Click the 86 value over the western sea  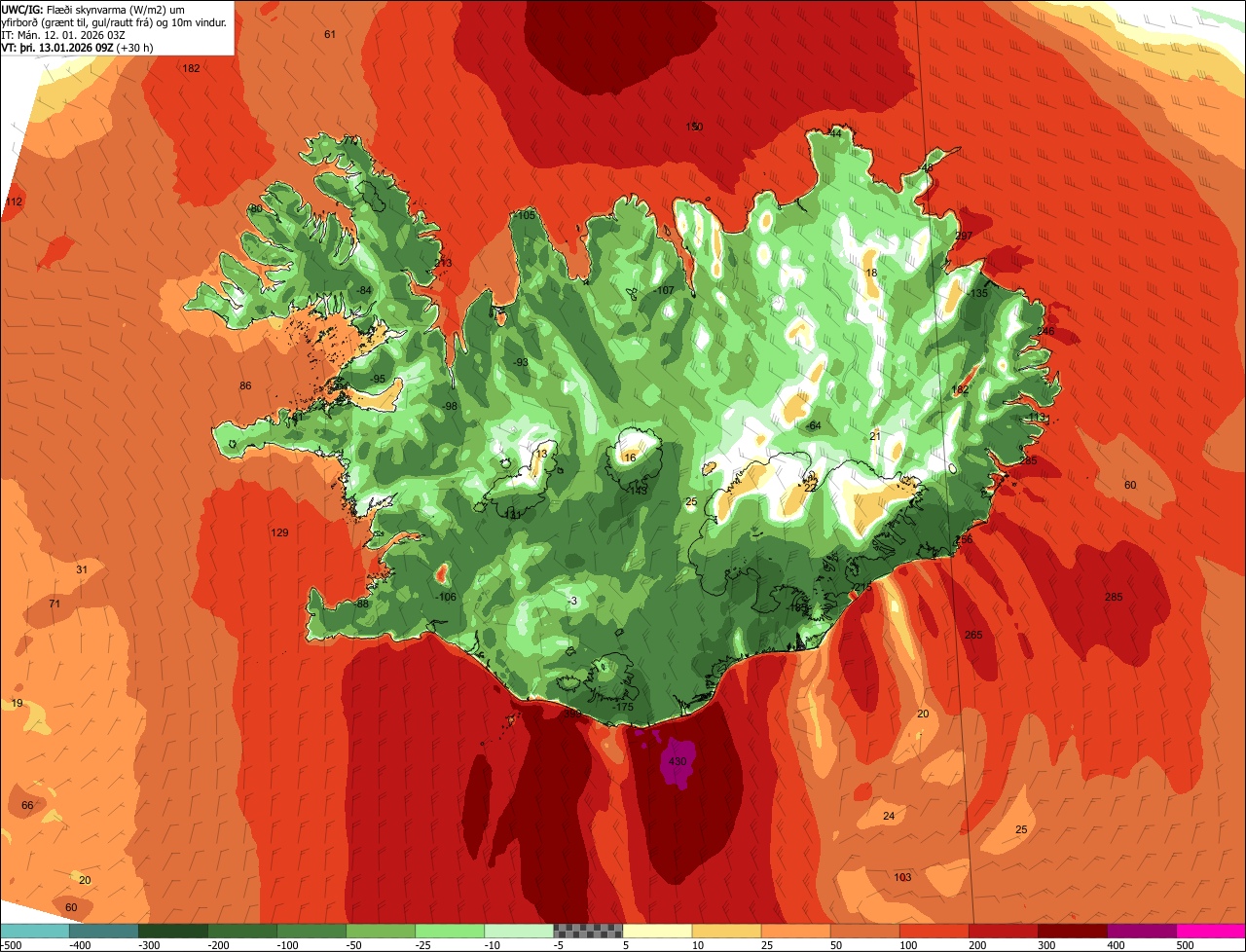coord(245,385)
